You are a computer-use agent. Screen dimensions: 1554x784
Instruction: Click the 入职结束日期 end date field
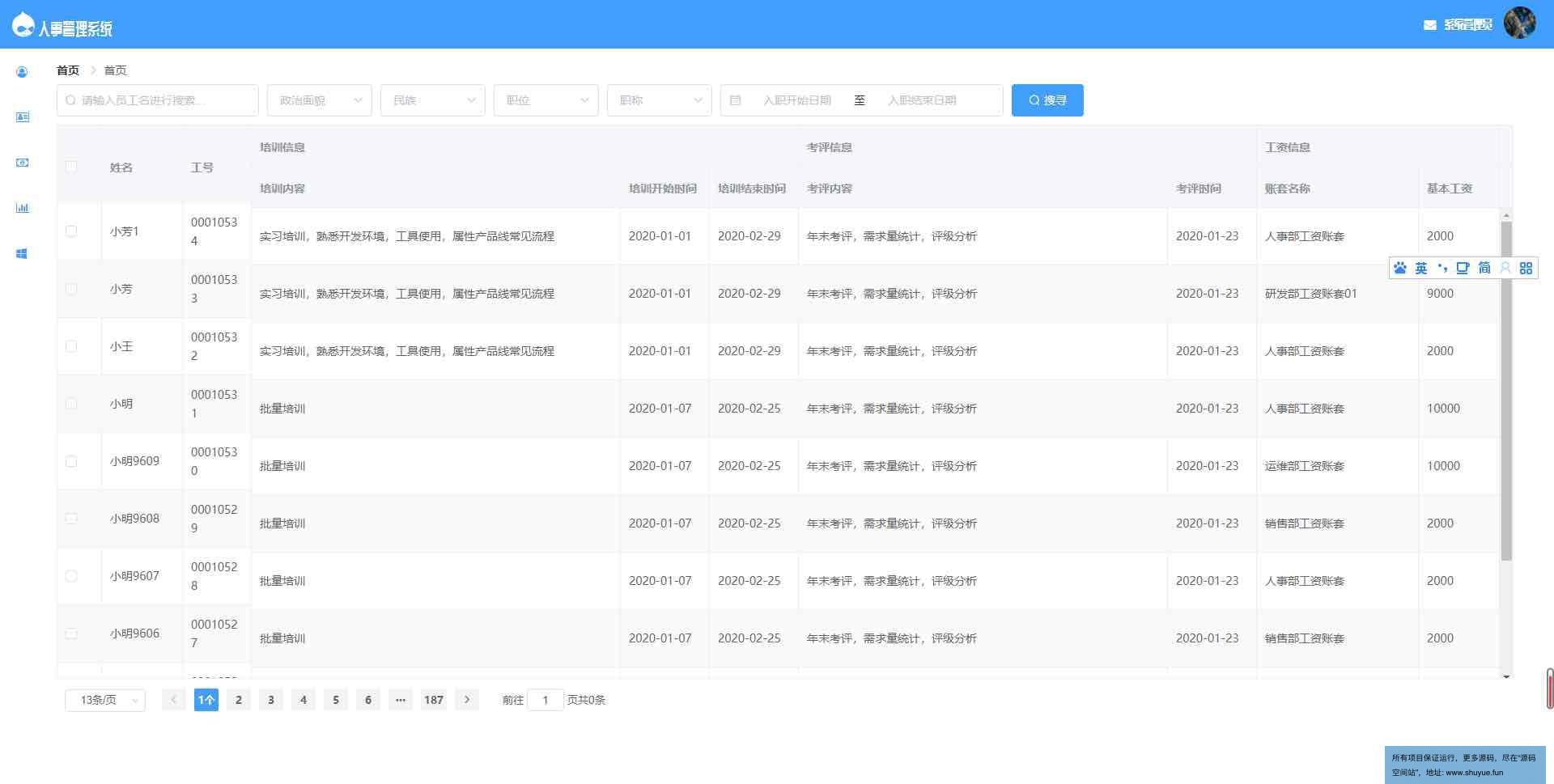click(x=922, y=100)
